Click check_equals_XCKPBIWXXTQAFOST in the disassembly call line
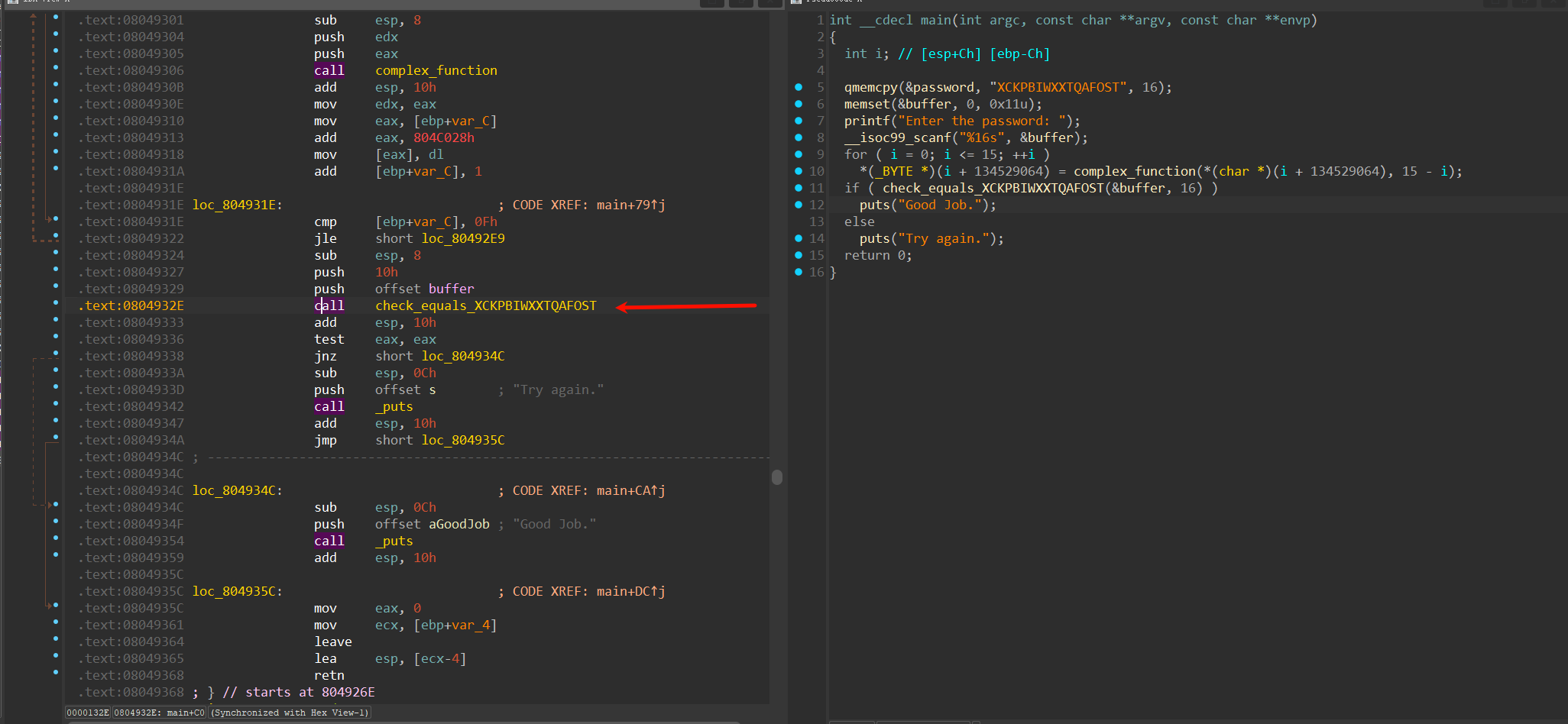 click(486, 305)
